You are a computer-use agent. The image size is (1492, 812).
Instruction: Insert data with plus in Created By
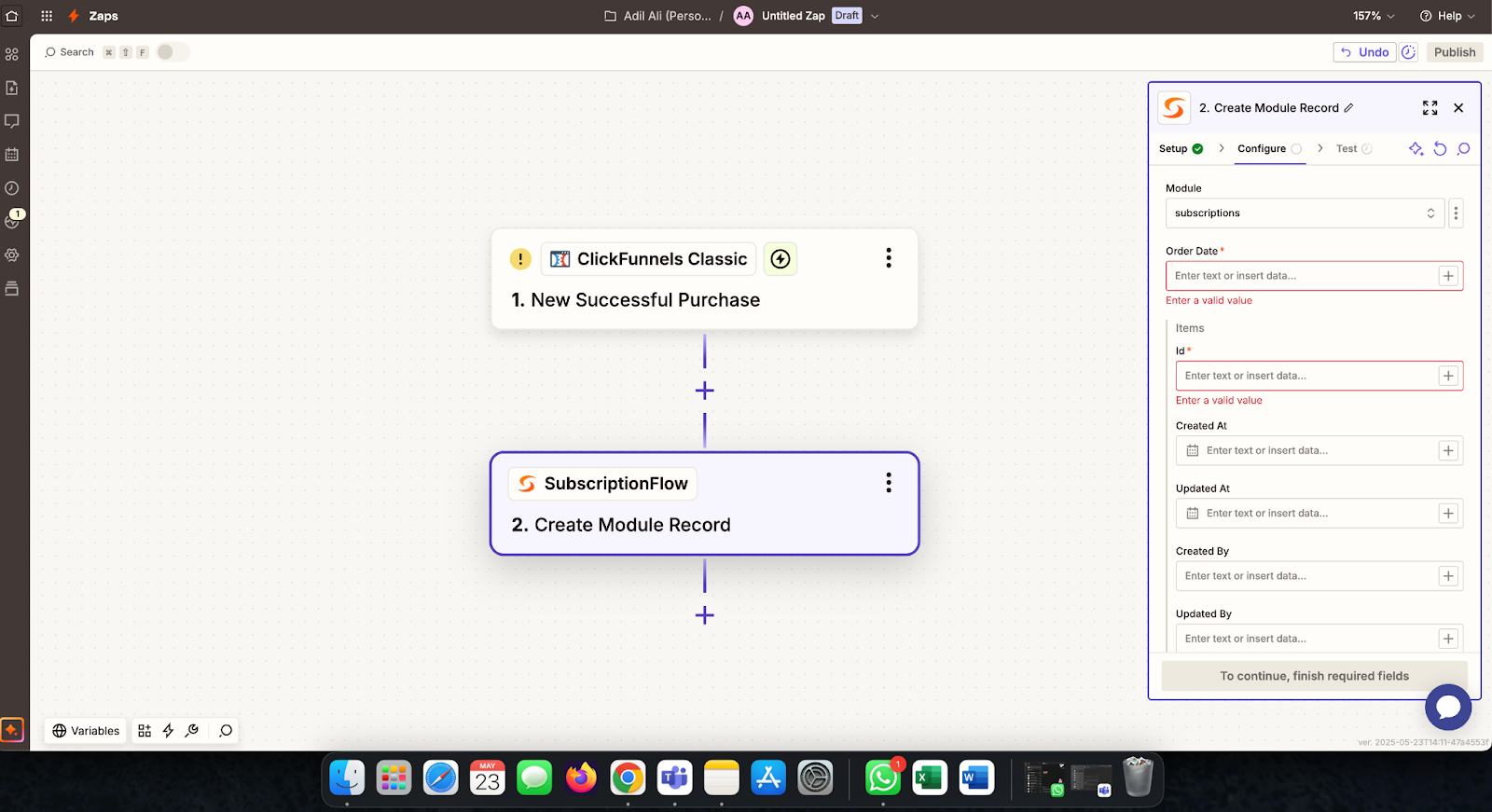click(1448, 576)
